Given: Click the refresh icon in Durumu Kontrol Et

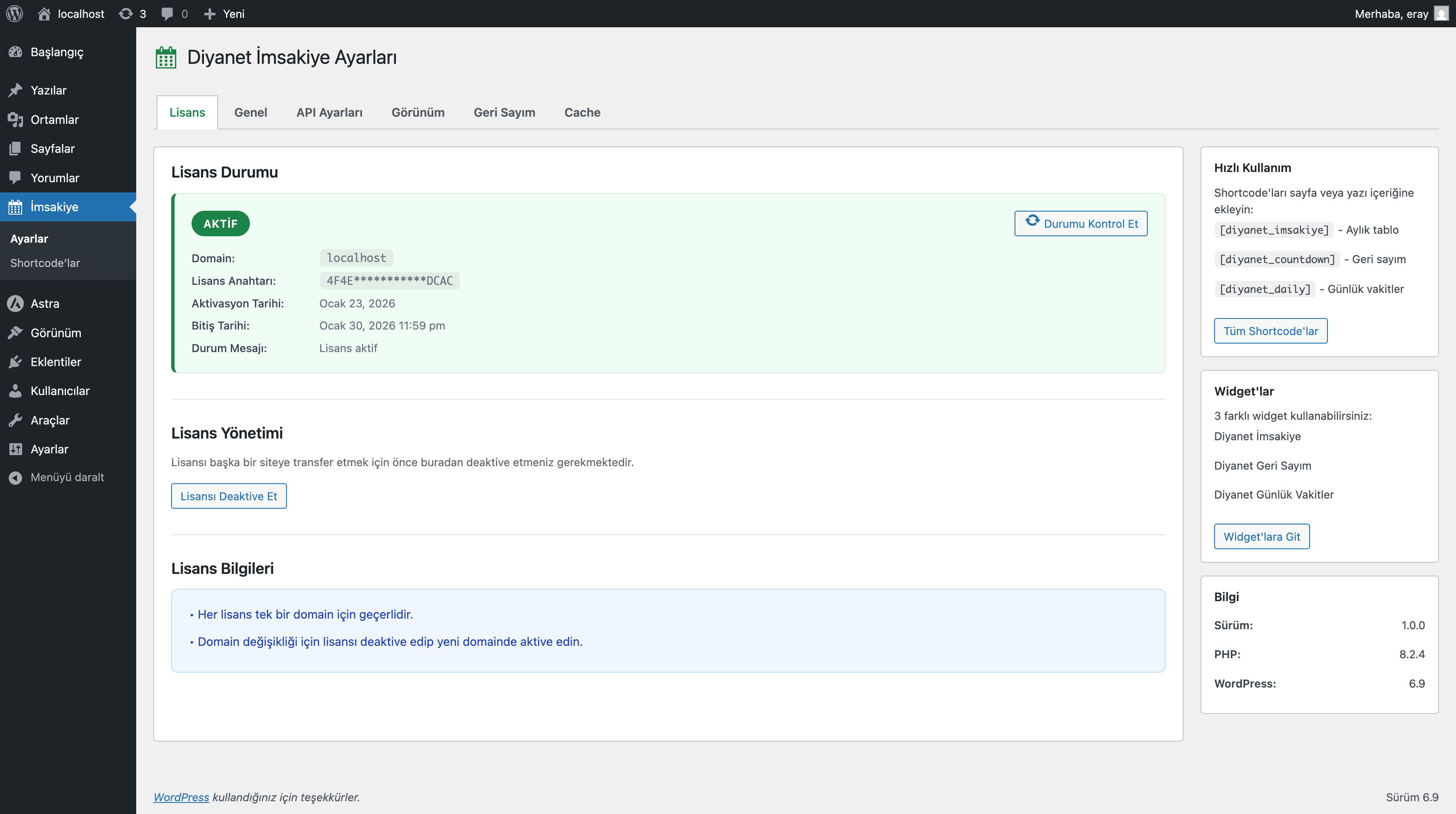Looking at the screenshot, I should pos(1032,221).
